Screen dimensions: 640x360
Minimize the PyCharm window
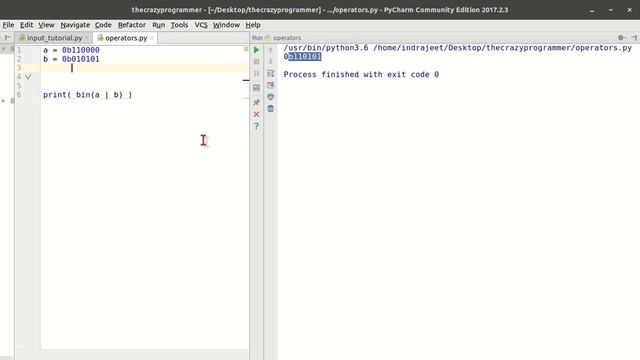[x=592, y=10]
